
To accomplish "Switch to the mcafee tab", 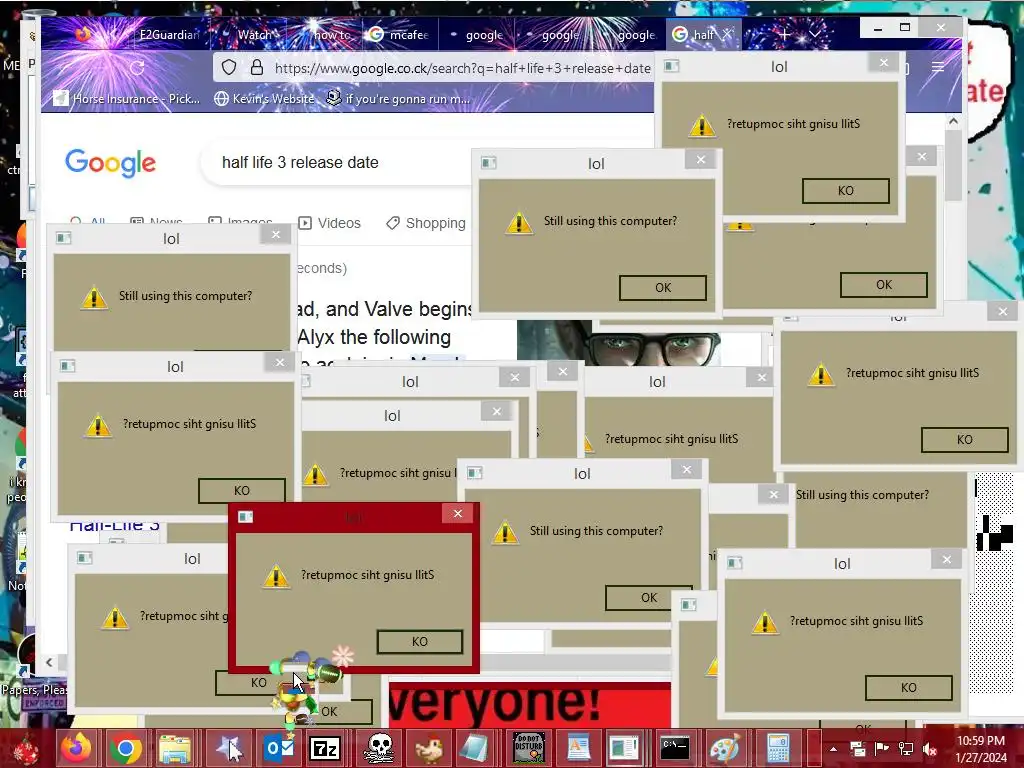I will click(398, 35).
